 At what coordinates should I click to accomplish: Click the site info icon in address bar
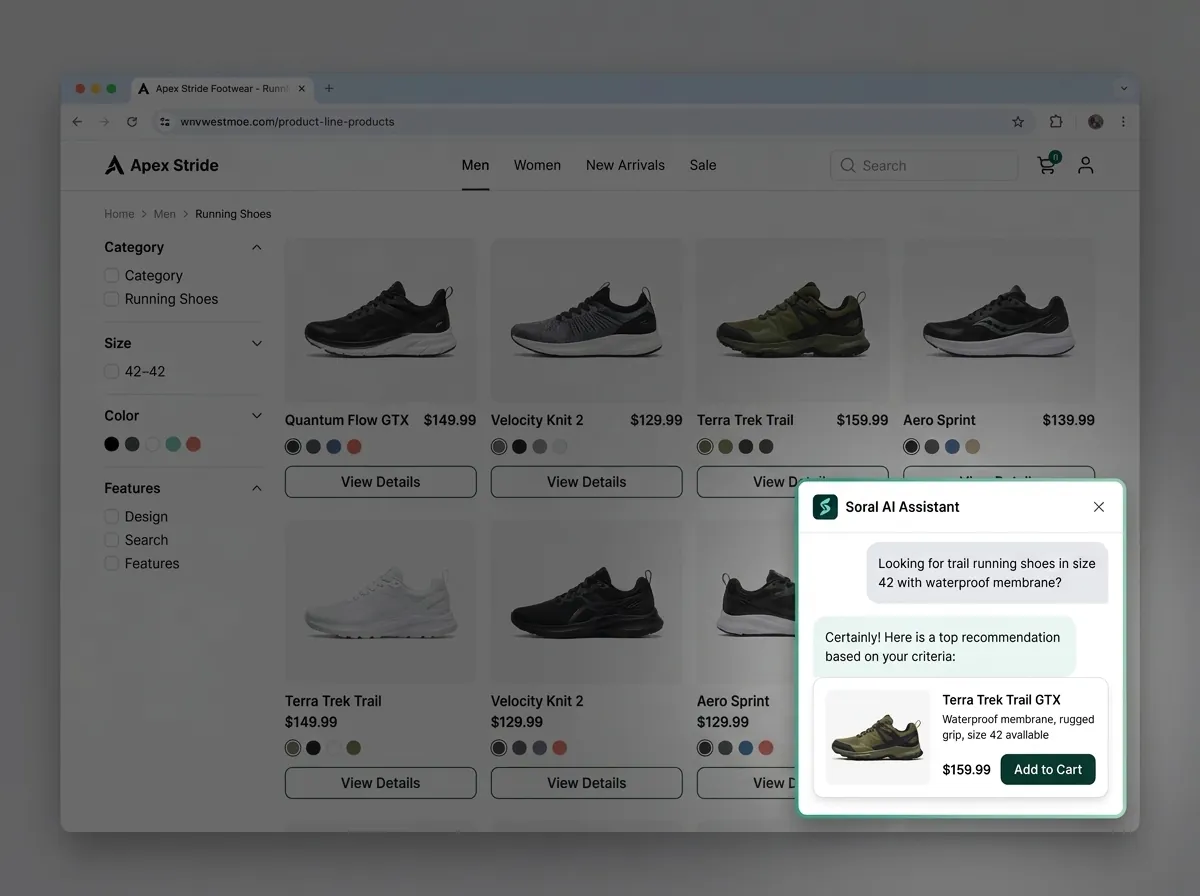[x=165, y=122]
